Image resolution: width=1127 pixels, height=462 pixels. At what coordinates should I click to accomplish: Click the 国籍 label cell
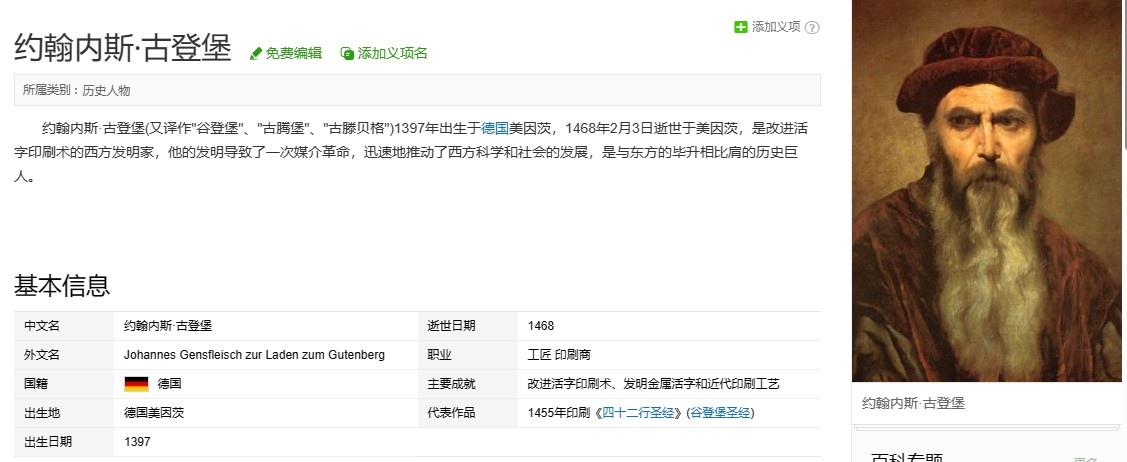tap(64, 384)
